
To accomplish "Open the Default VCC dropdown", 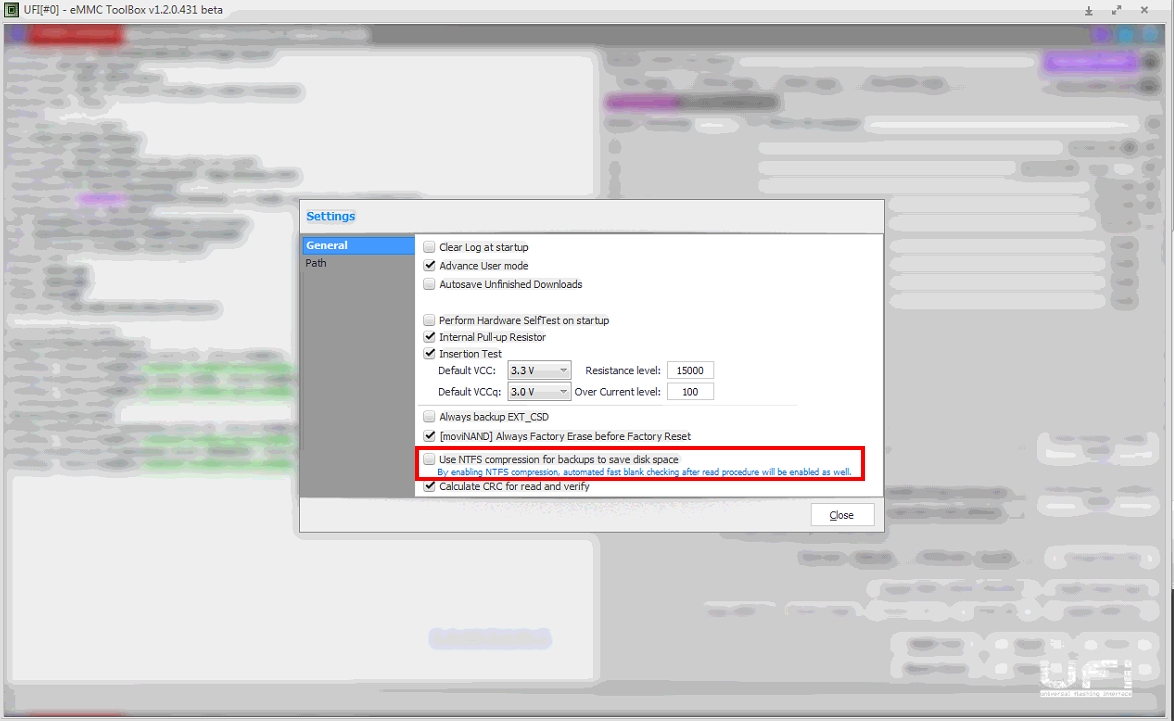I will (539, 371).
